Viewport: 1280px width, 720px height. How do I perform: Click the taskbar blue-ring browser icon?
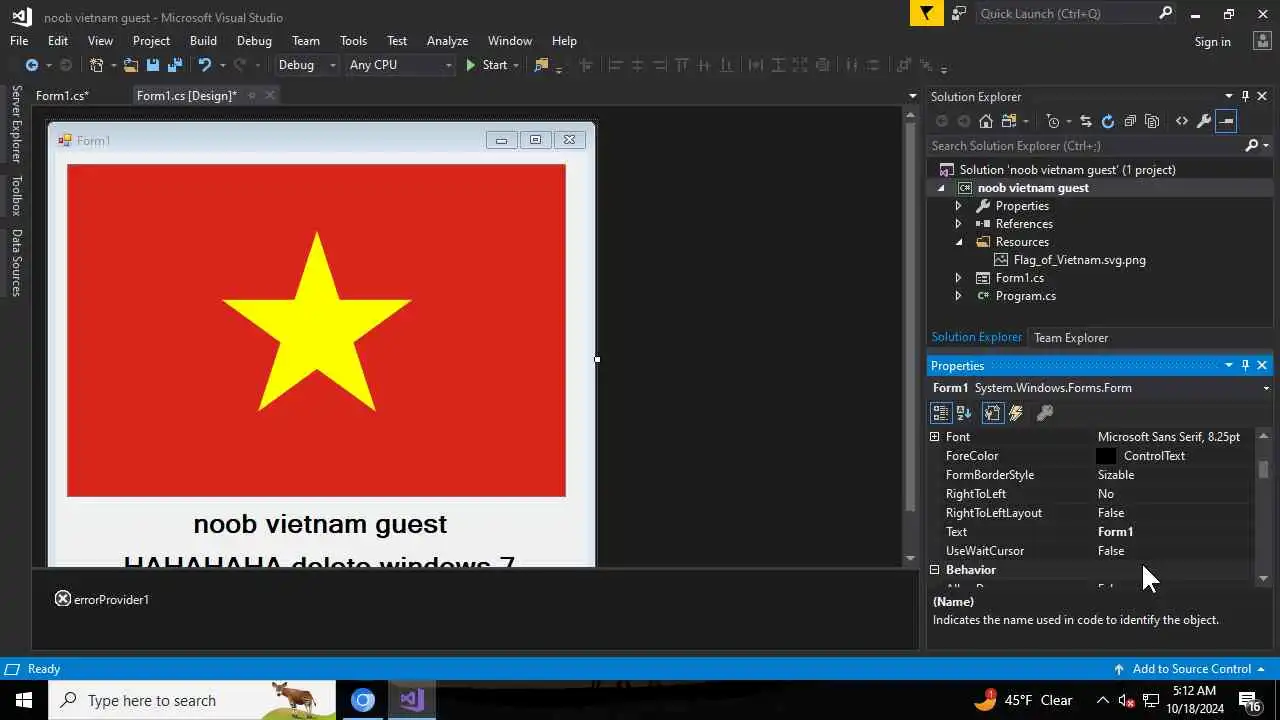pyautogui.click(x=363, y=700)
